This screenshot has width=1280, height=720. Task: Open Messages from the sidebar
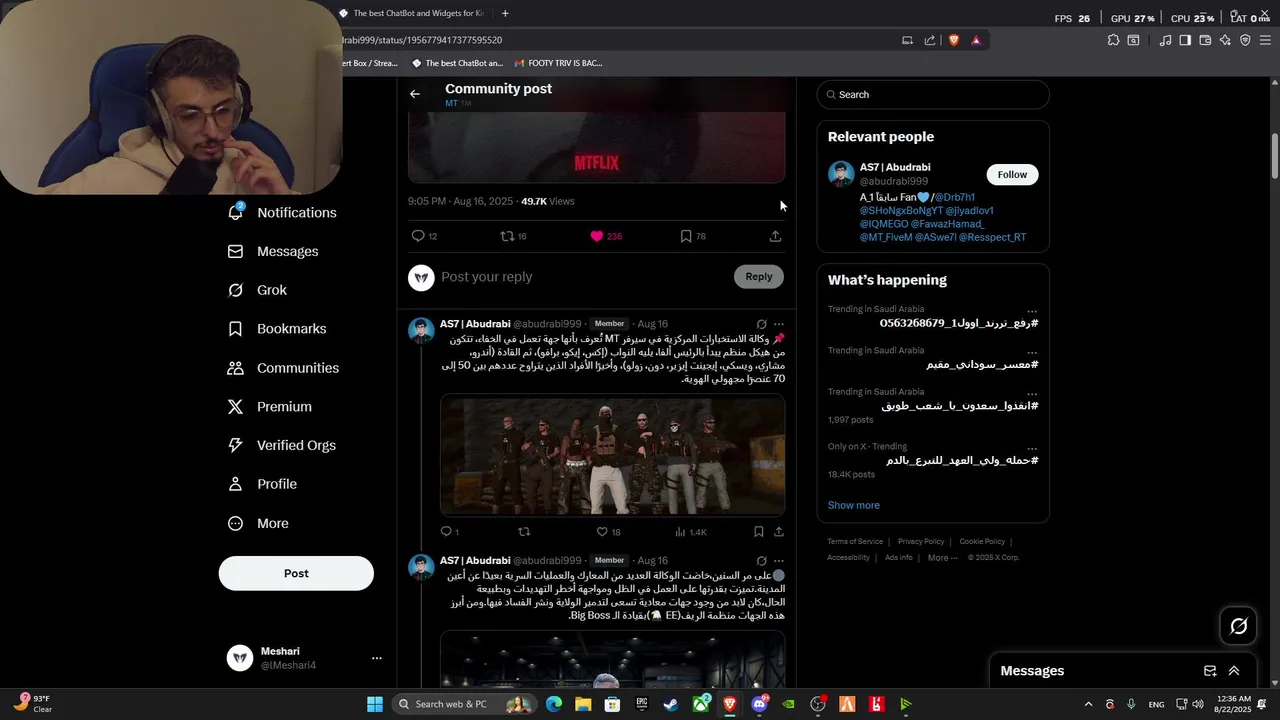tap(273, 252)
